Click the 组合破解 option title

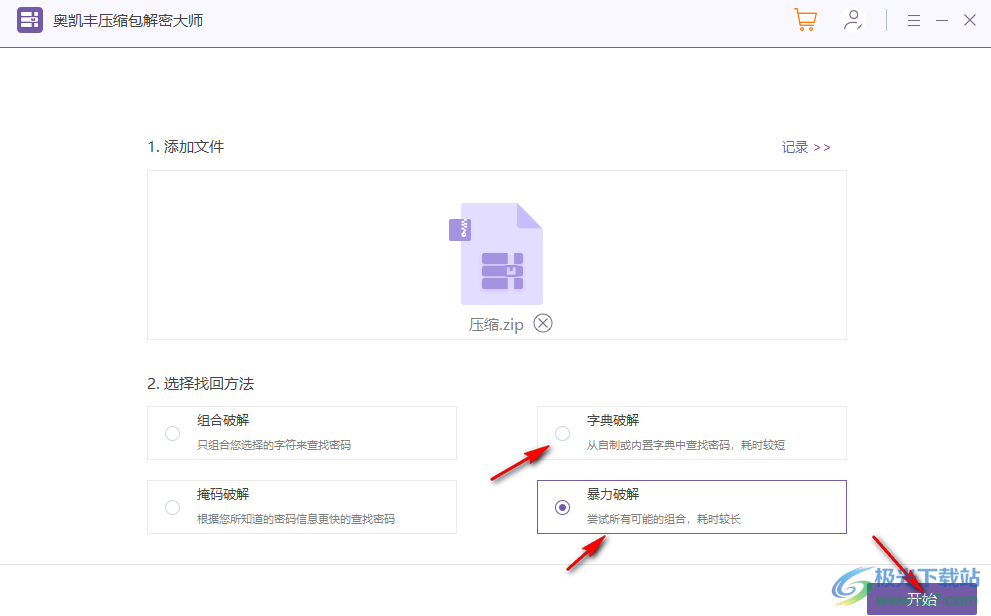coord(223,420)
